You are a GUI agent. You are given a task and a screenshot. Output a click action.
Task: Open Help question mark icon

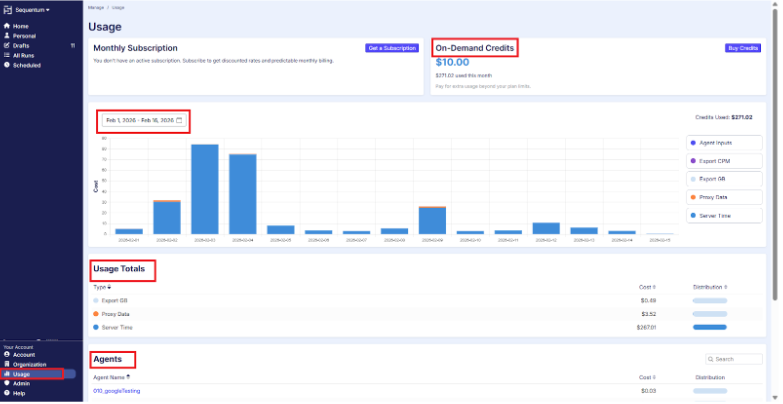[7, 393]
